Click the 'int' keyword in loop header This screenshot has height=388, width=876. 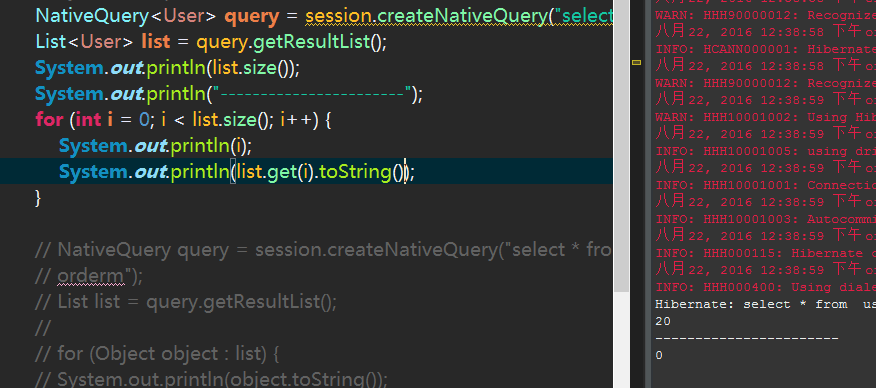[x=88, y=119]
